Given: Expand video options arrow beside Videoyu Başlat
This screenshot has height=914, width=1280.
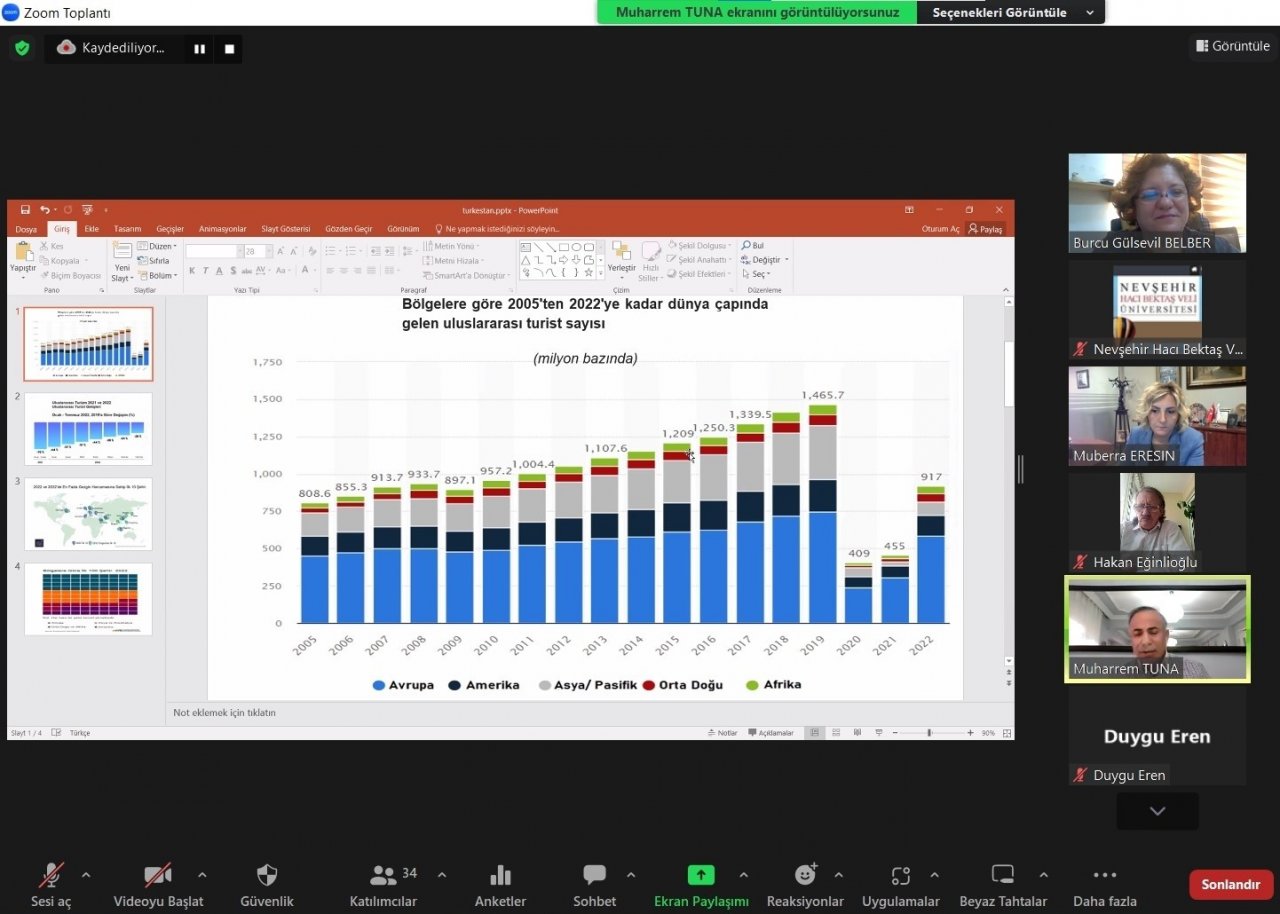Looking at the screenshot, I should pyautogui.click(x=202, y=875).
